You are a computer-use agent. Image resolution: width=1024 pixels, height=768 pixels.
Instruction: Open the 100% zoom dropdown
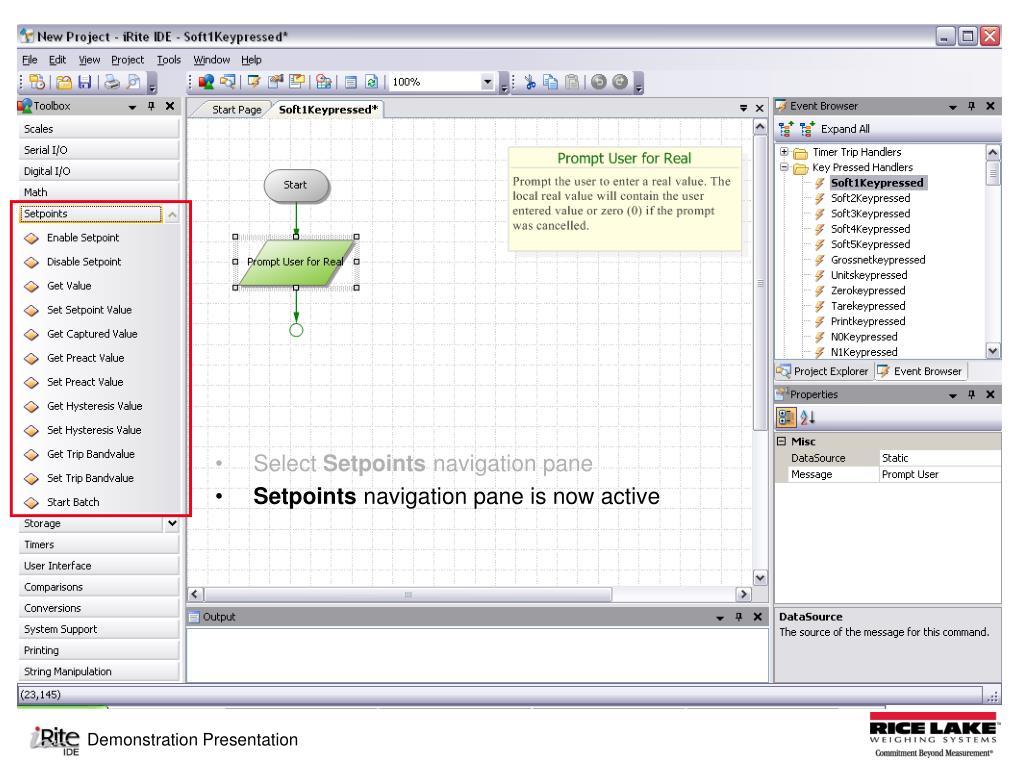(x=487, y=82)
